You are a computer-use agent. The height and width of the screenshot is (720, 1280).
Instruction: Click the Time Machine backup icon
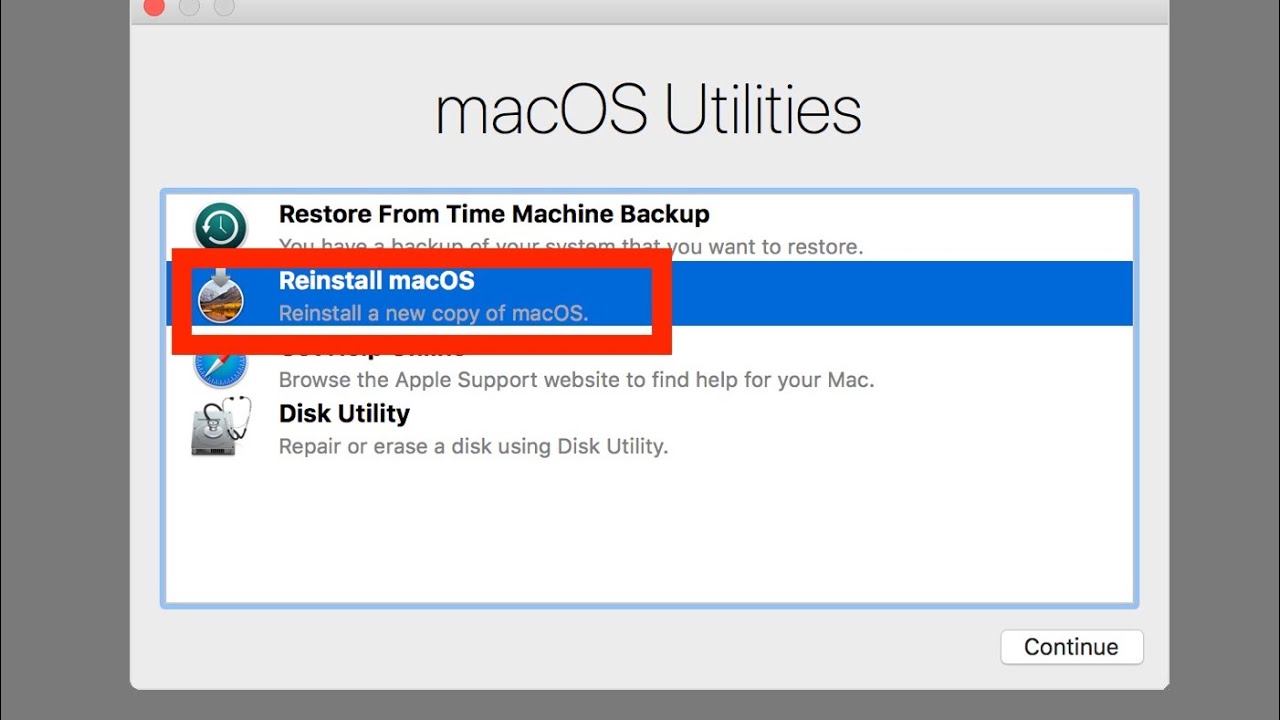click(x=220, y=227)
